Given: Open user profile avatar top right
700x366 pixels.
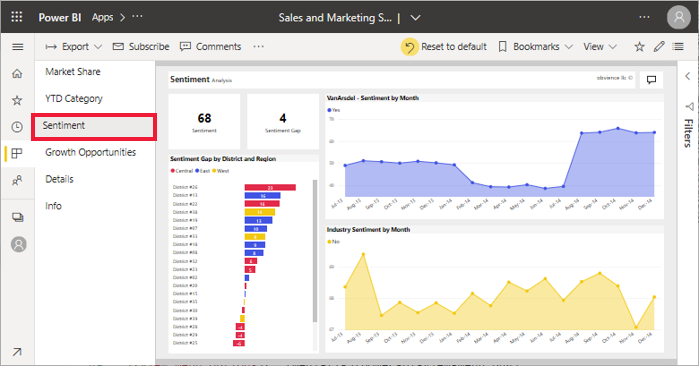Looking at the screenshot, I should 679,17.
